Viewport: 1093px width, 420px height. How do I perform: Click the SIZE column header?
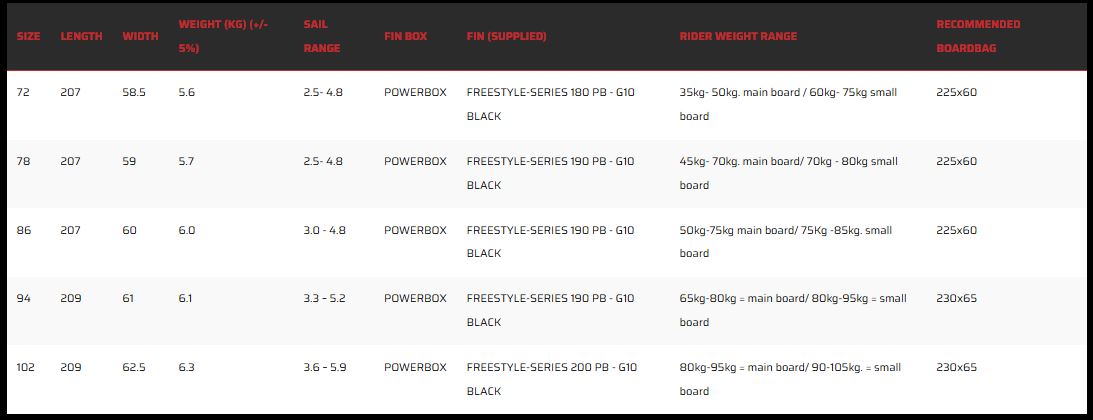(x=29, y=36)
